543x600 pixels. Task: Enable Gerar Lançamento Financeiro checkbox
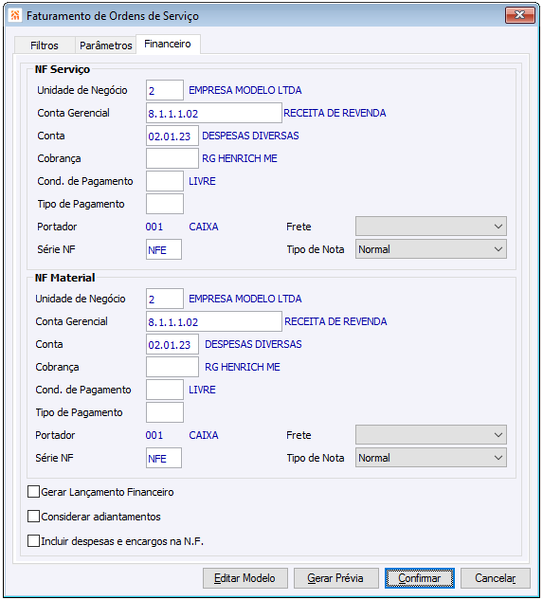34,492
